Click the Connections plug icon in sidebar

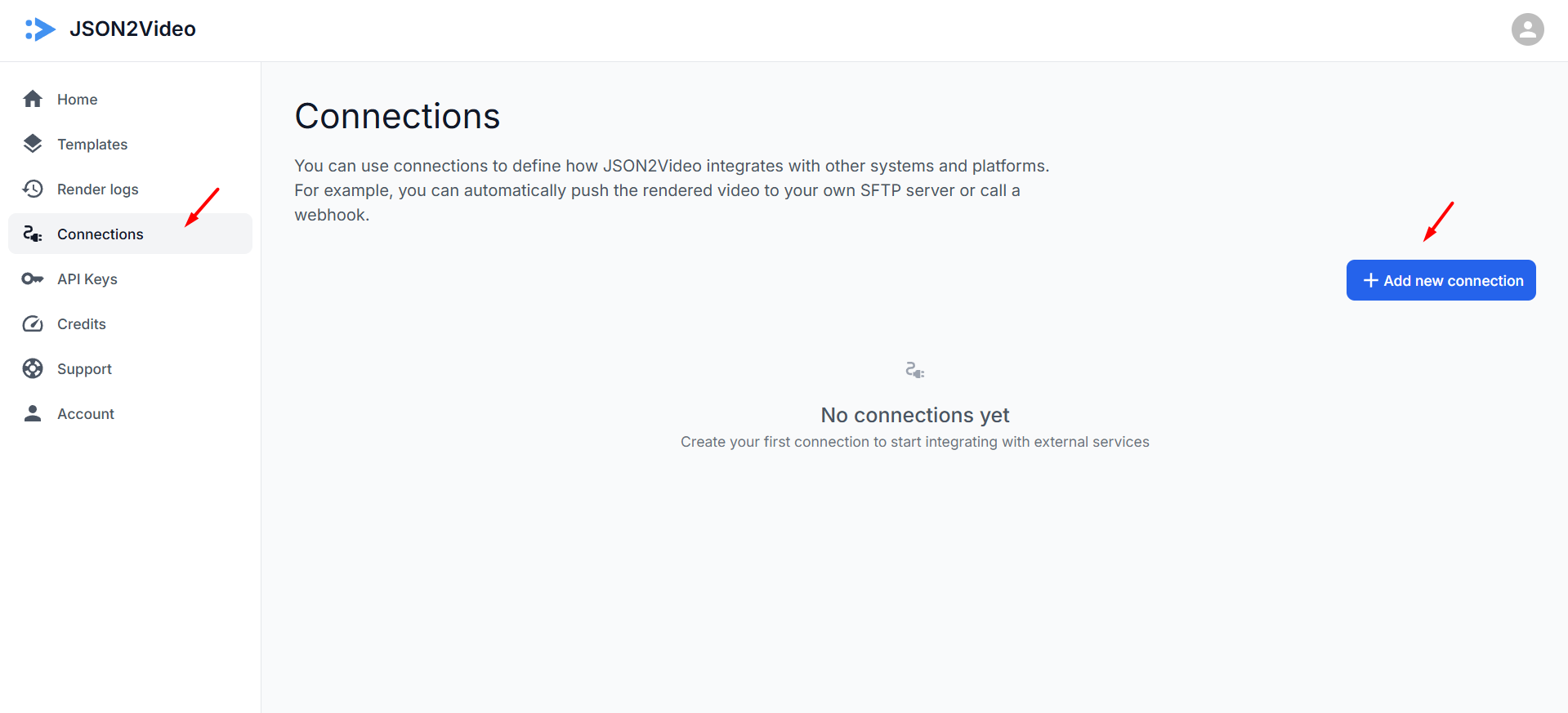pos(33,234)
